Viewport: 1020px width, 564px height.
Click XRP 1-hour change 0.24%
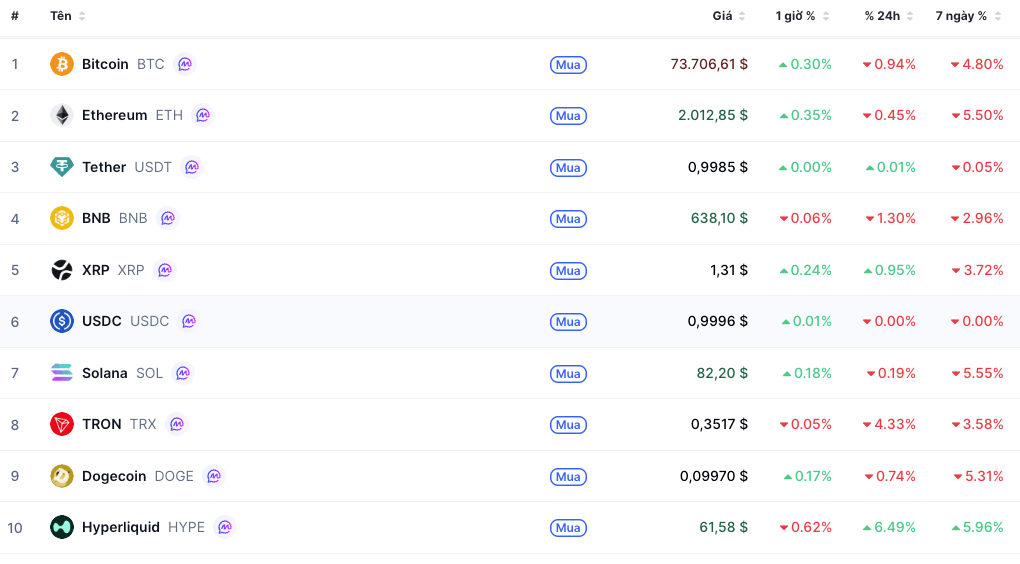coord(805,269)
